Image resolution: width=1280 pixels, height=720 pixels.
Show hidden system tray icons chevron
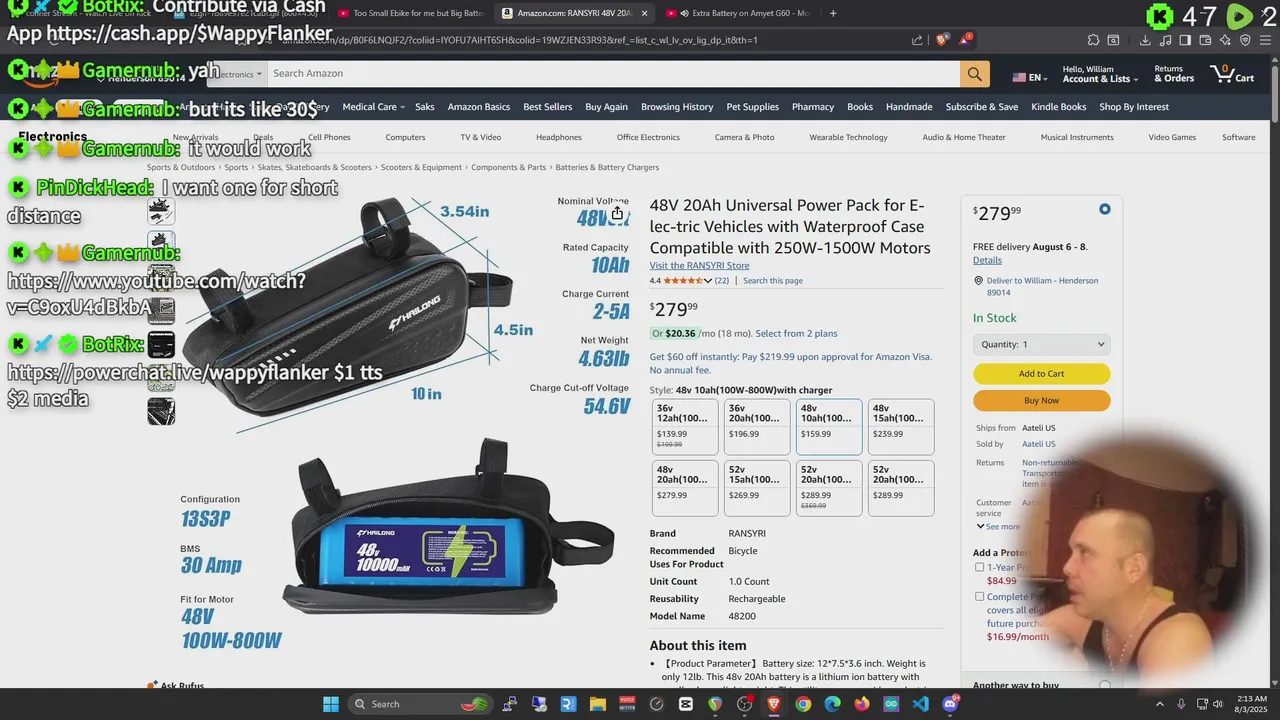coord(1159,704)
